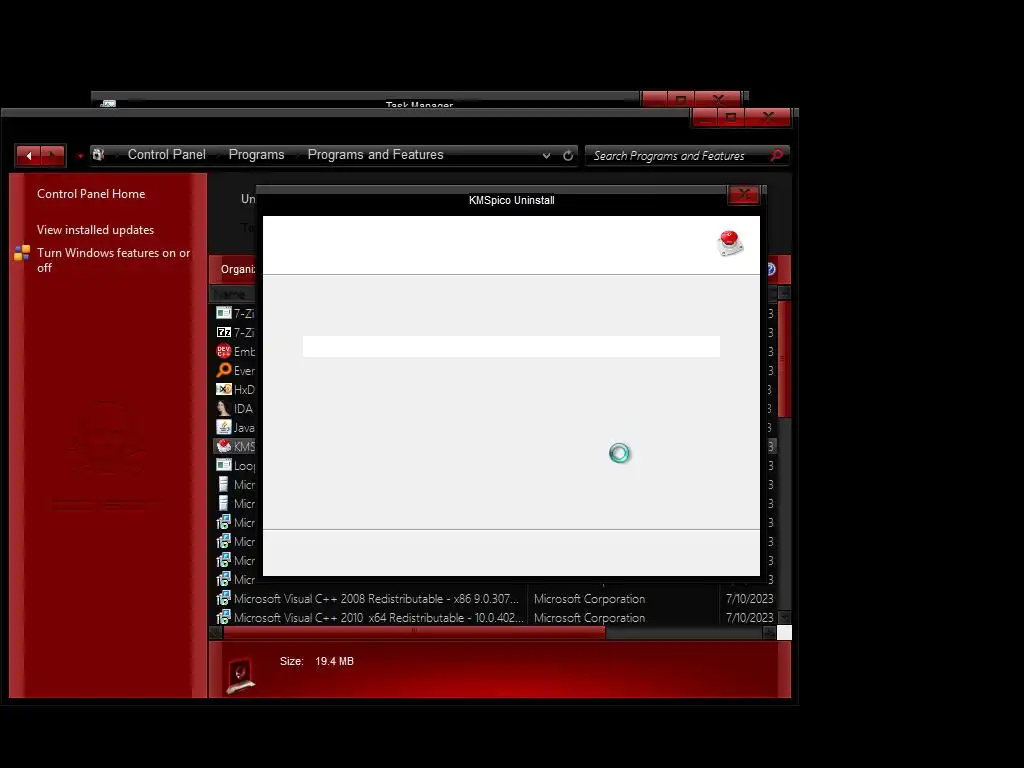The height and width of the screenshot is (768, 1024).
Task: Click the shield icon beside Turn Windows features
Action: coord(22,253)
